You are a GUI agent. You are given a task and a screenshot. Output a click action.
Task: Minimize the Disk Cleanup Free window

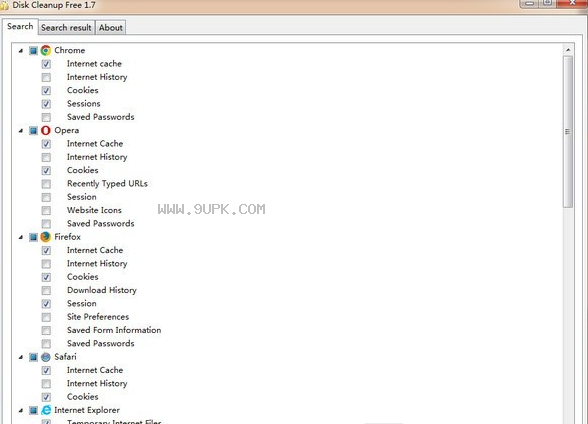[530, 3]
